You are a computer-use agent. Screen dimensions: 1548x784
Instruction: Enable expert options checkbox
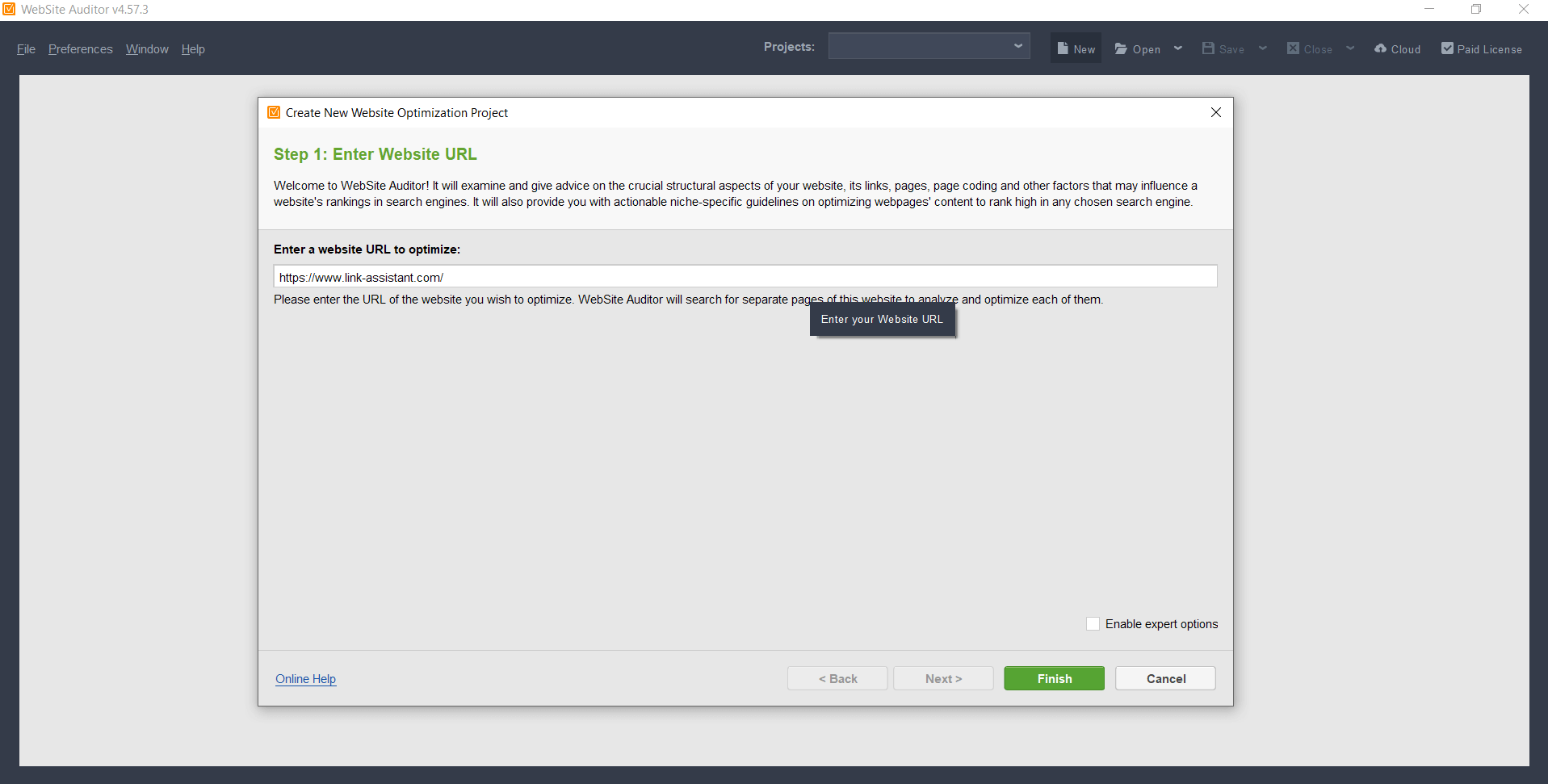[x=1093, y=623]
